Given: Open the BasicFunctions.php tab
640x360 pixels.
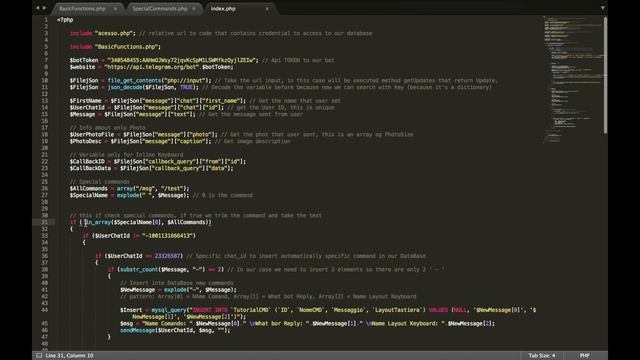Looking at the screenshot, I should (82, 9).
